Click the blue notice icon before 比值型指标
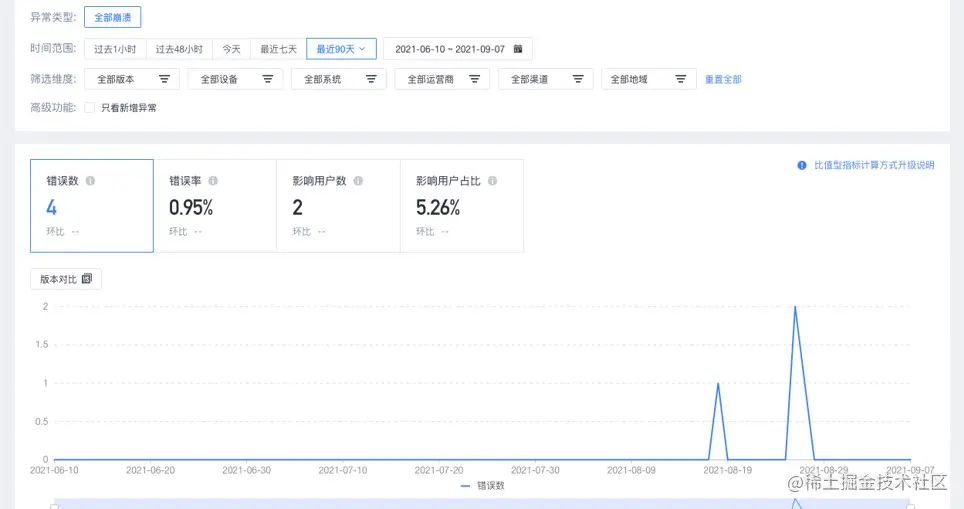 coord(802,165)
